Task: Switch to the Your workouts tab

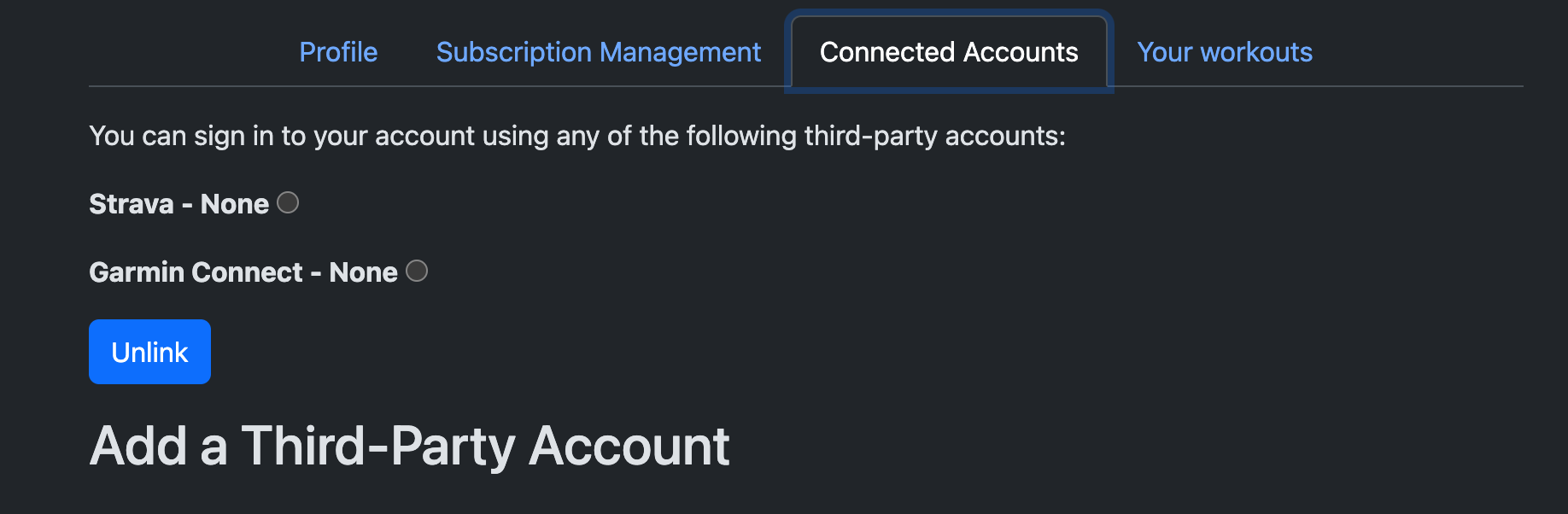Action: [x=1225, y=52]
